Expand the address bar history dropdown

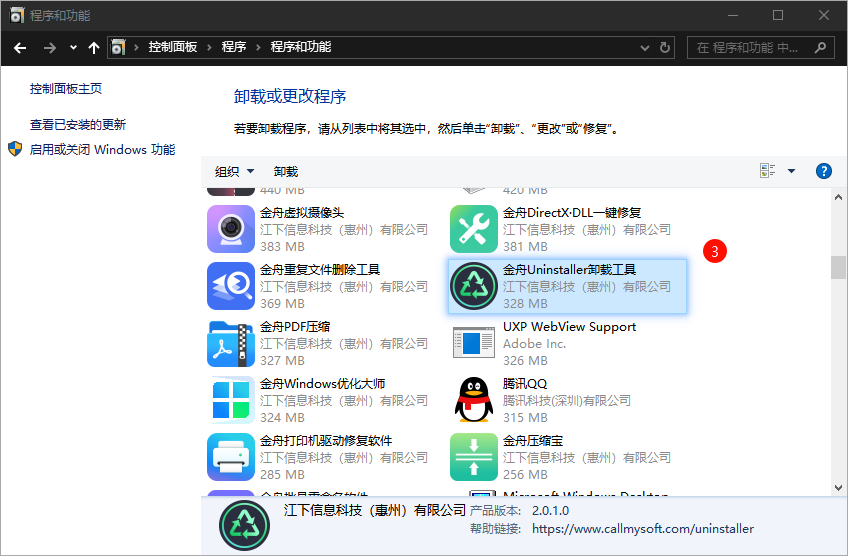pos(645,48)
